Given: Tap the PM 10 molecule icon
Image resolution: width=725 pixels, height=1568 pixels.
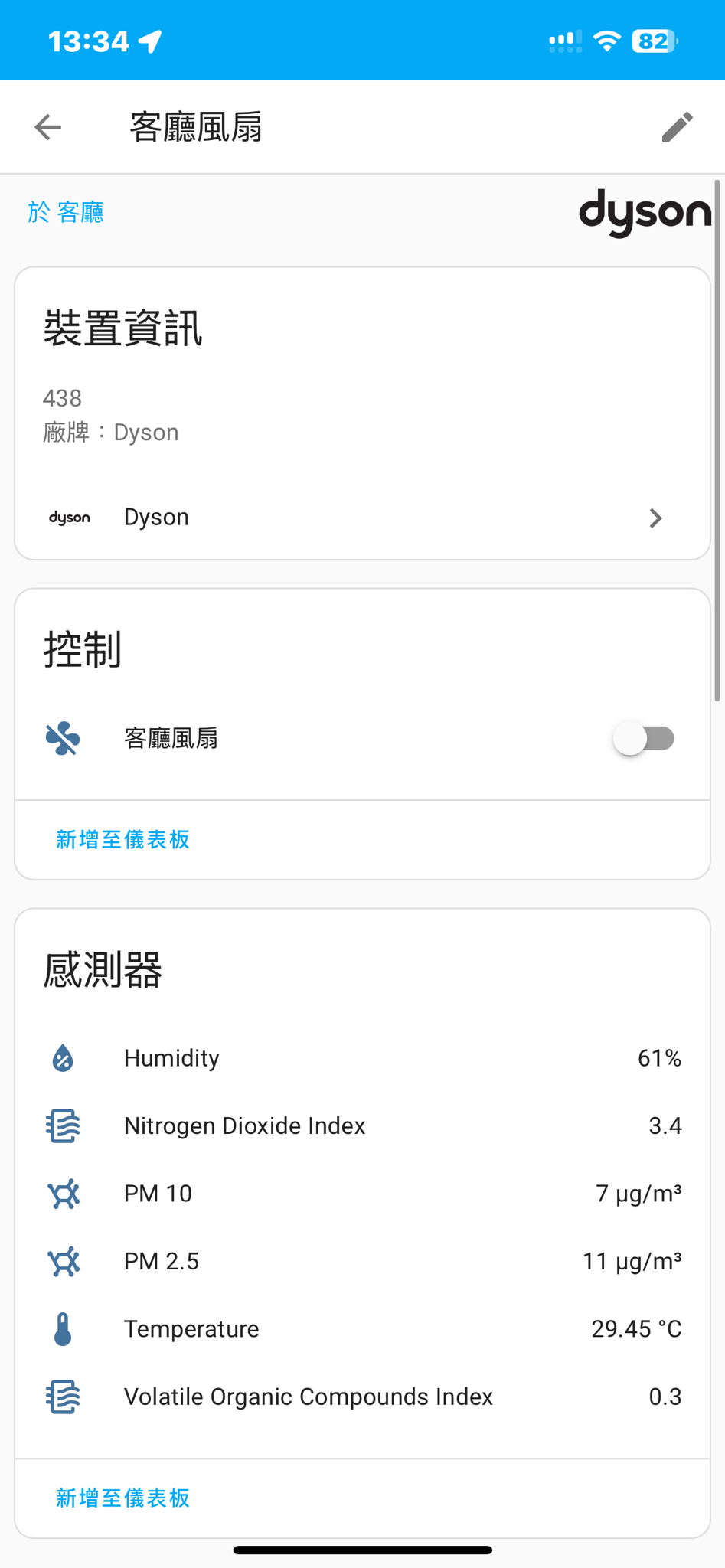Looking at the screenshot, I should [x=63, y=1194].
